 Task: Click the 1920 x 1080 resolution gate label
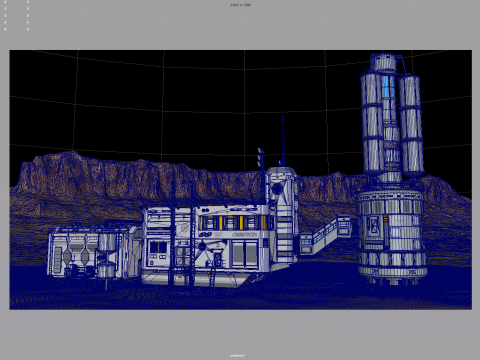click(x=241, y=5)
